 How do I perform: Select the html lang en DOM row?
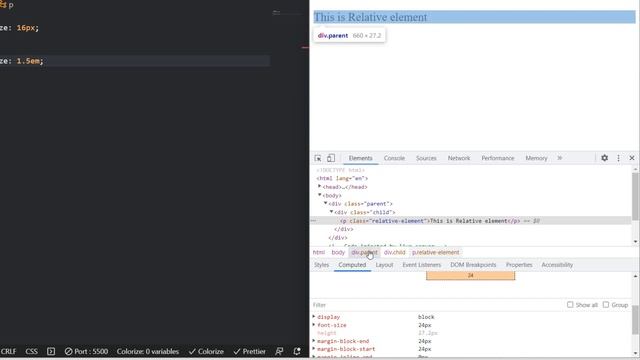(342, 178)
